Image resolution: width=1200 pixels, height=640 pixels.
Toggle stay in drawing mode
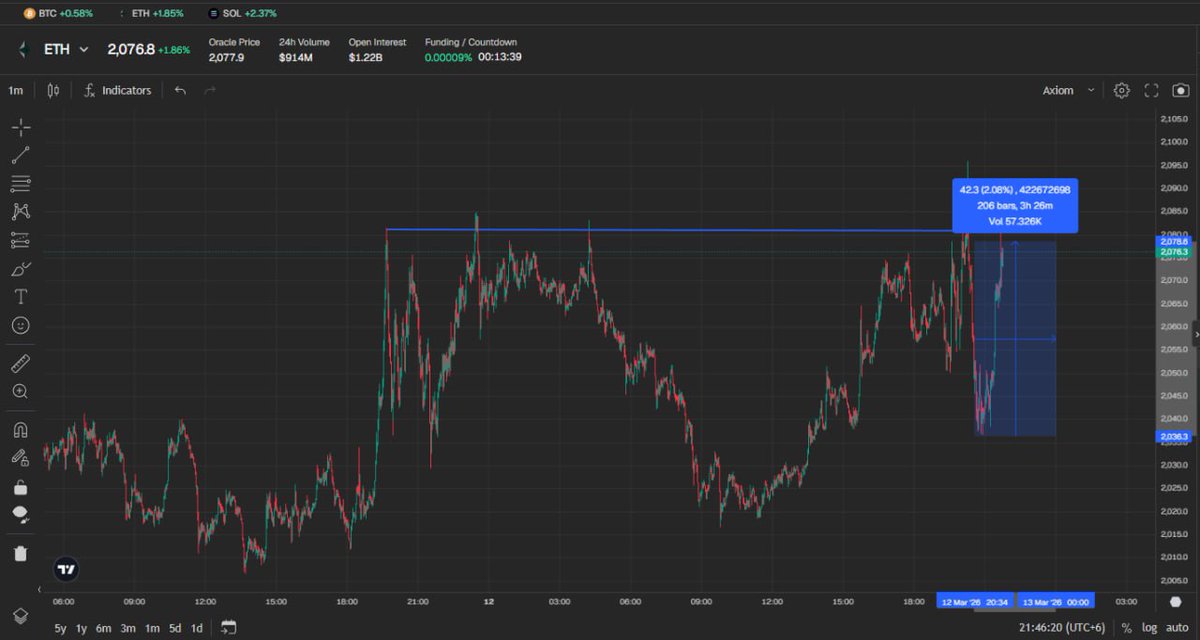click(x=21, y=458)
